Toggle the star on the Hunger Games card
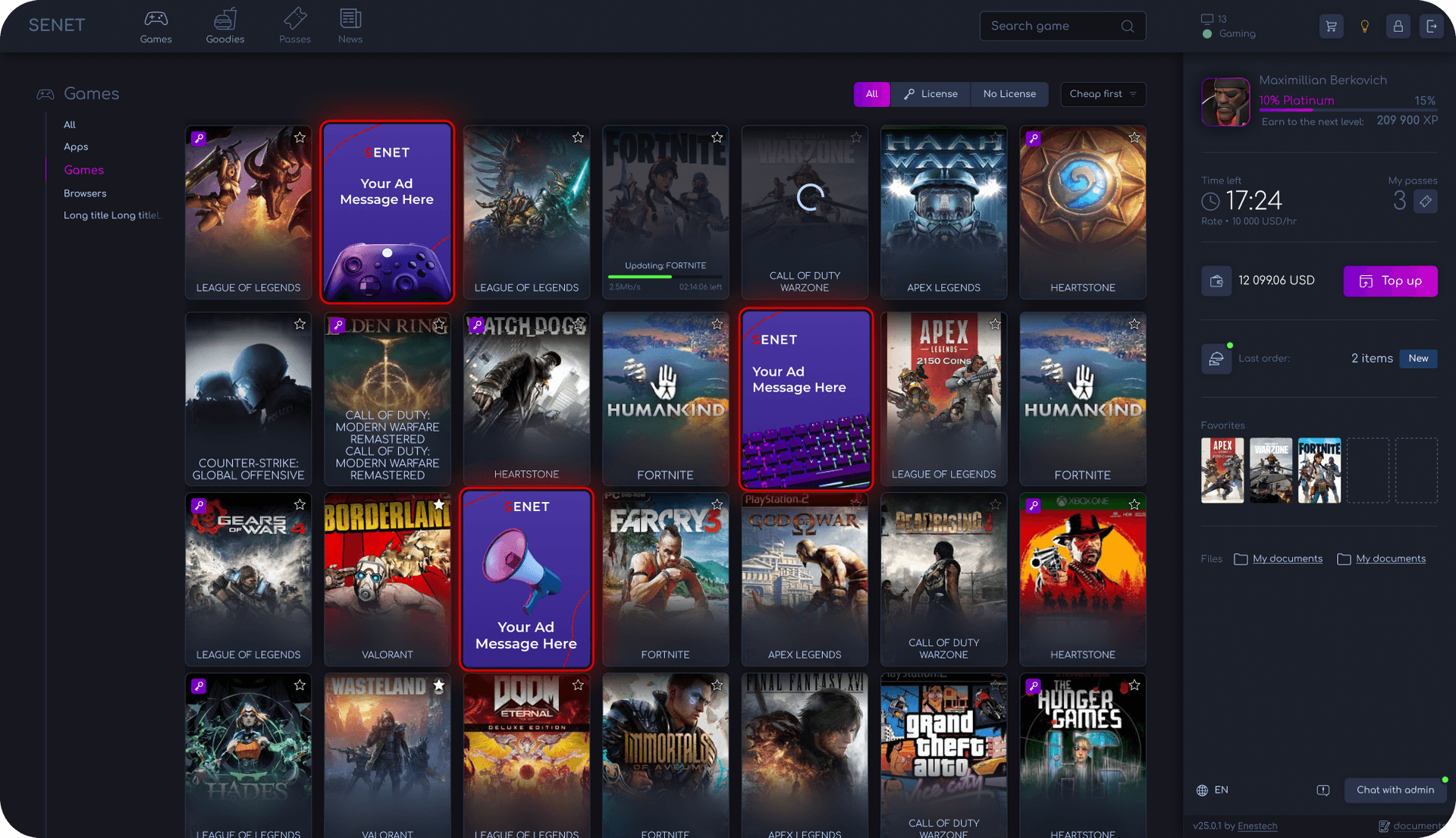This screenshot has width=1456, height=838. [x=1134, y=685]
